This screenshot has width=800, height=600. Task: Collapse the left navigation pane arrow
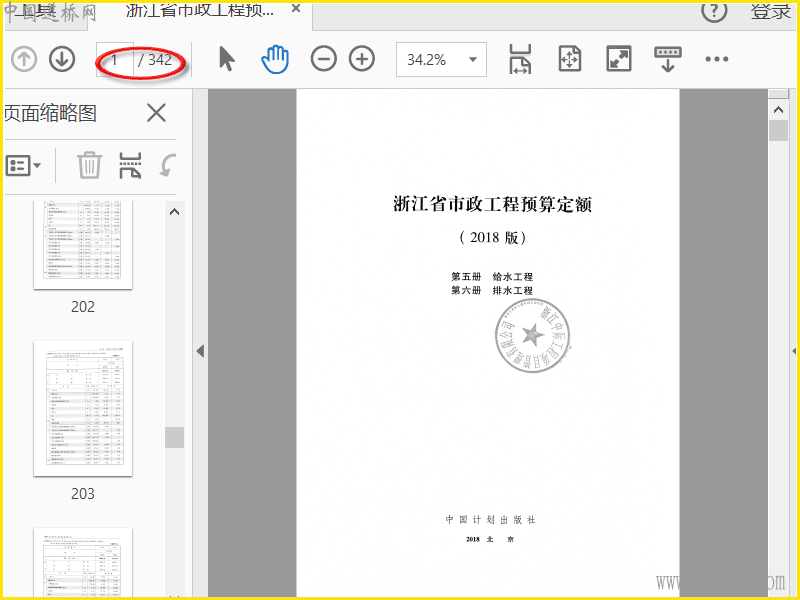[x=200, y=351]
